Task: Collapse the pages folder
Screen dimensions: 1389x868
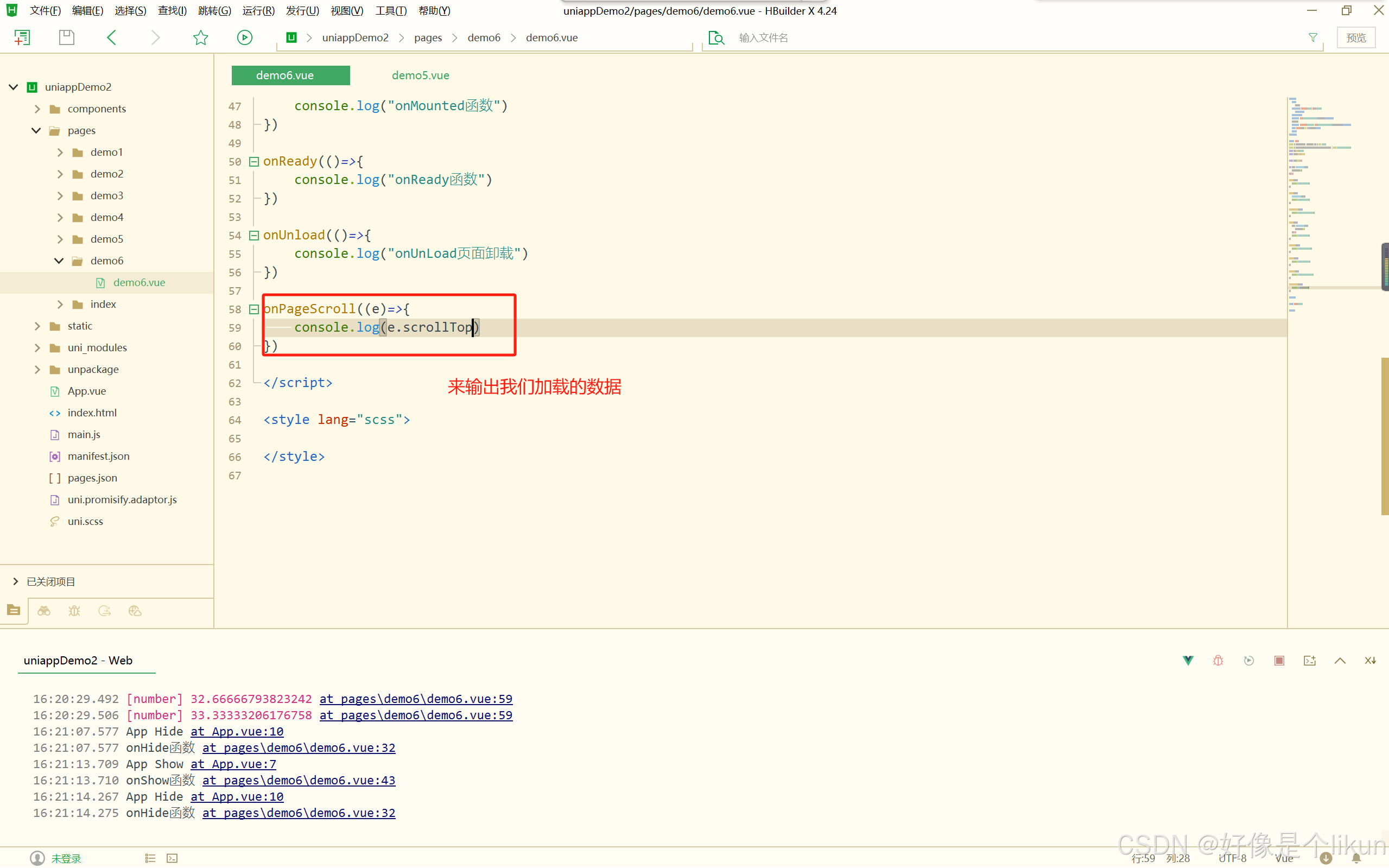Action: coord(36,131)
